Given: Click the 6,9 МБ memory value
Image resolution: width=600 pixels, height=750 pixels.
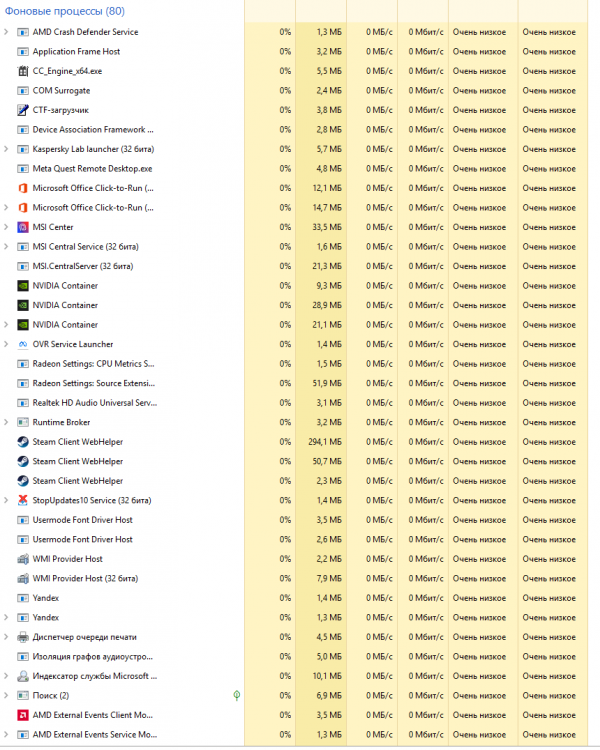Looking at the screenshot, I should 329,695.
